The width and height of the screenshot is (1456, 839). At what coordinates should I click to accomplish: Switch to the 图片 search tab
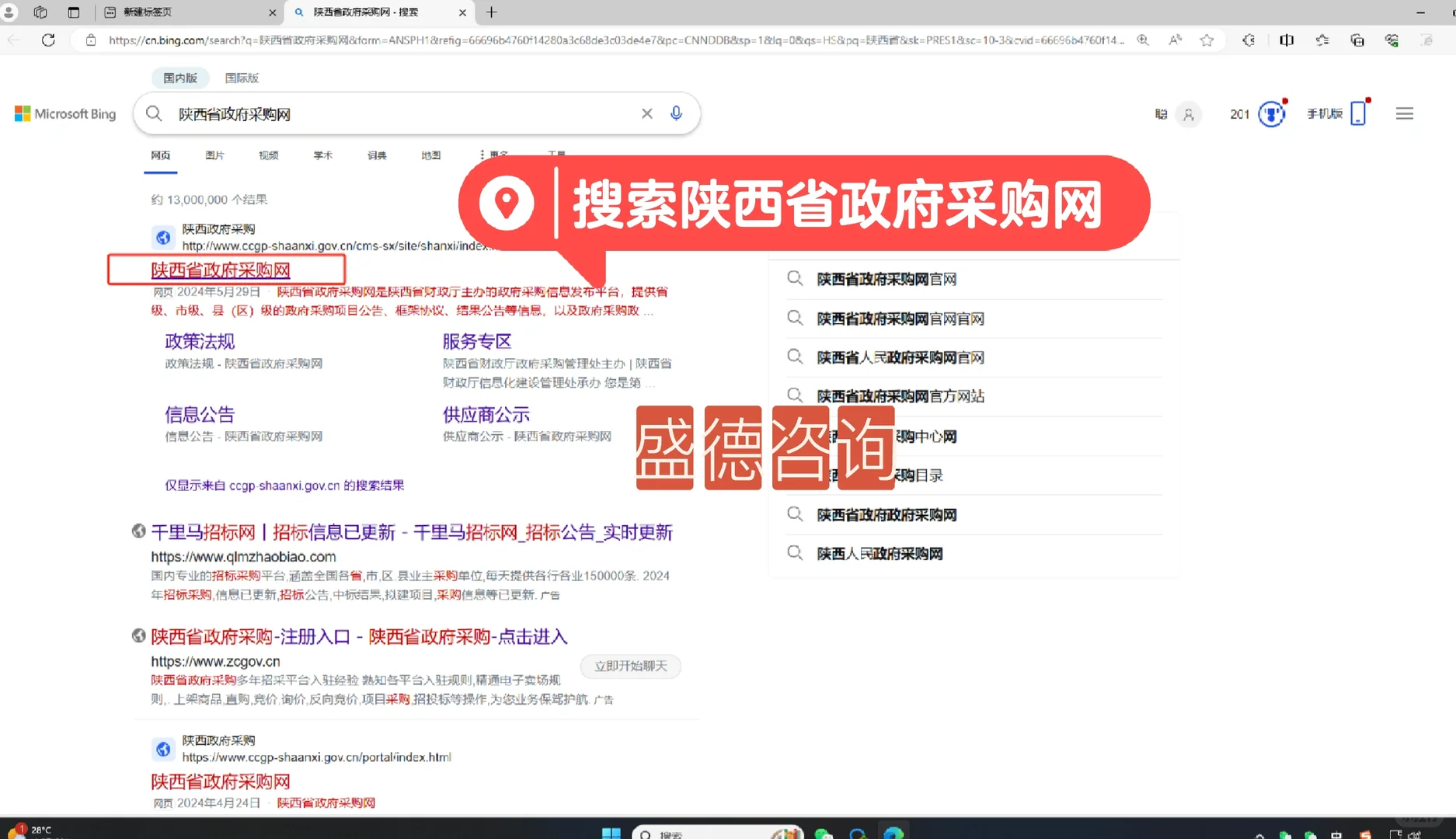[x=215, y=155]
